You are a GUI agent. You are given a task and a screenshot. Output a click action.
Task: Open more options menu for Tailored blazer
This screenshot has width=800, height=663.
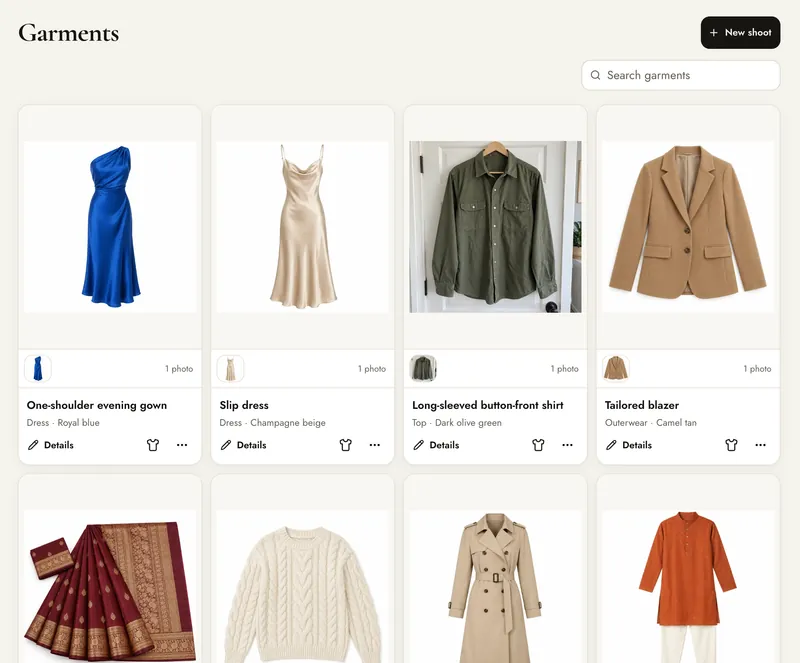[x=761, y=445]
